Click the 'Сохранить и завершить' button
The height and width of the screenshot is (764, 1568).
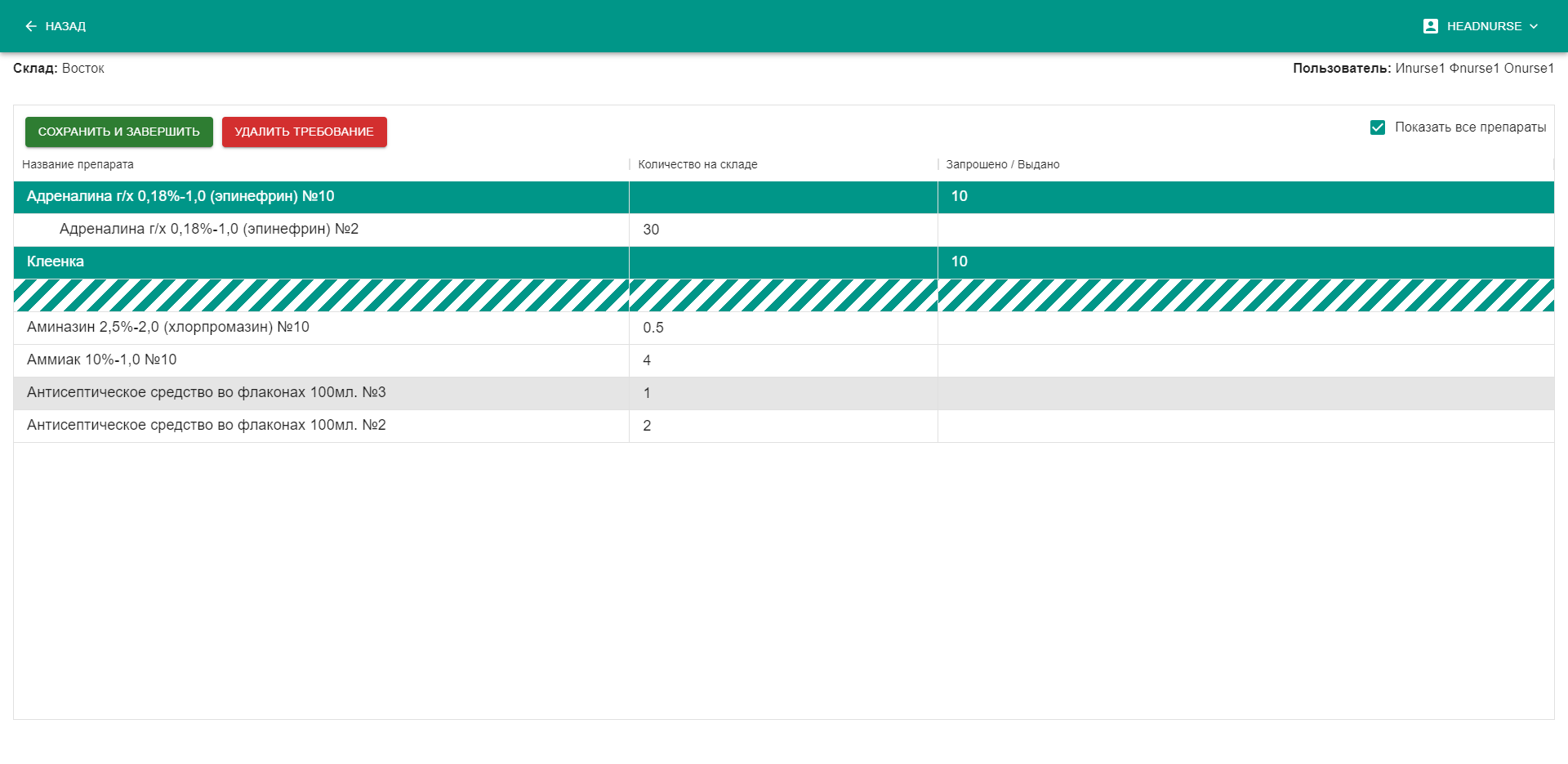[x=118, y=132]
